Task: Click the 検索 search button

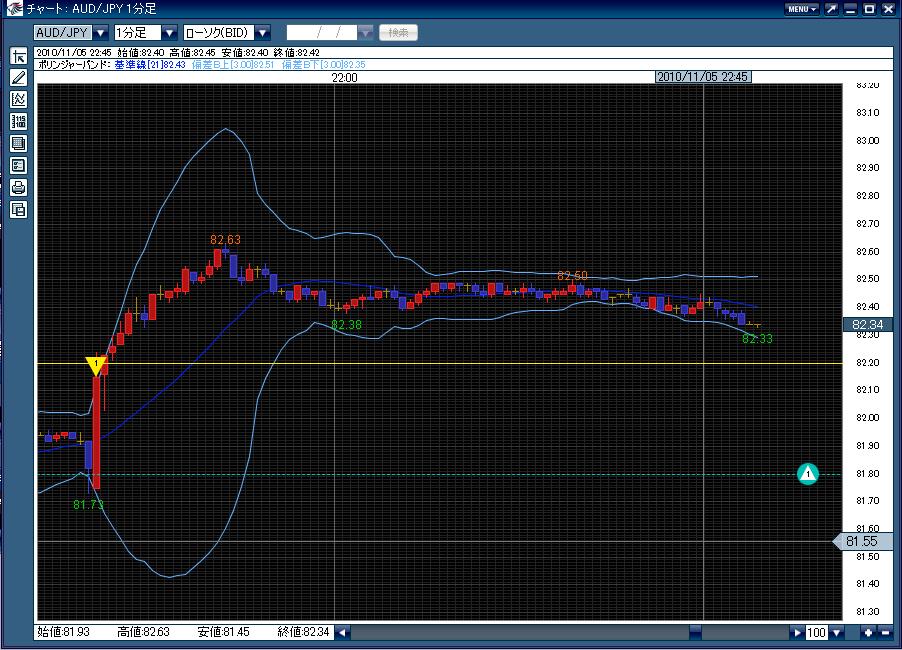Action: pos(398,33)
